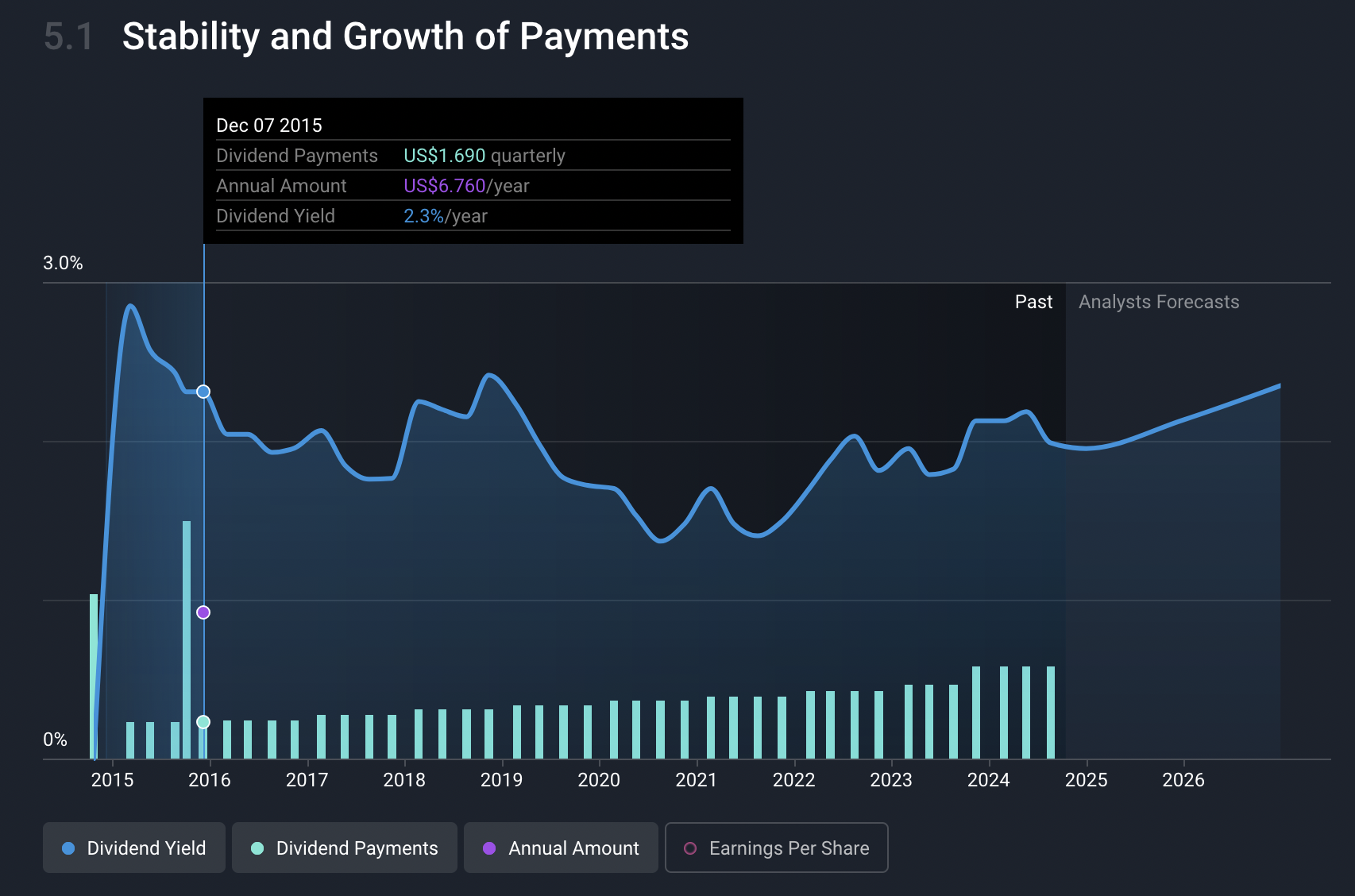Click the 2026 label on the x-axis
This screenshot has height=896, width=1355.
click(x=1183, y=780)
